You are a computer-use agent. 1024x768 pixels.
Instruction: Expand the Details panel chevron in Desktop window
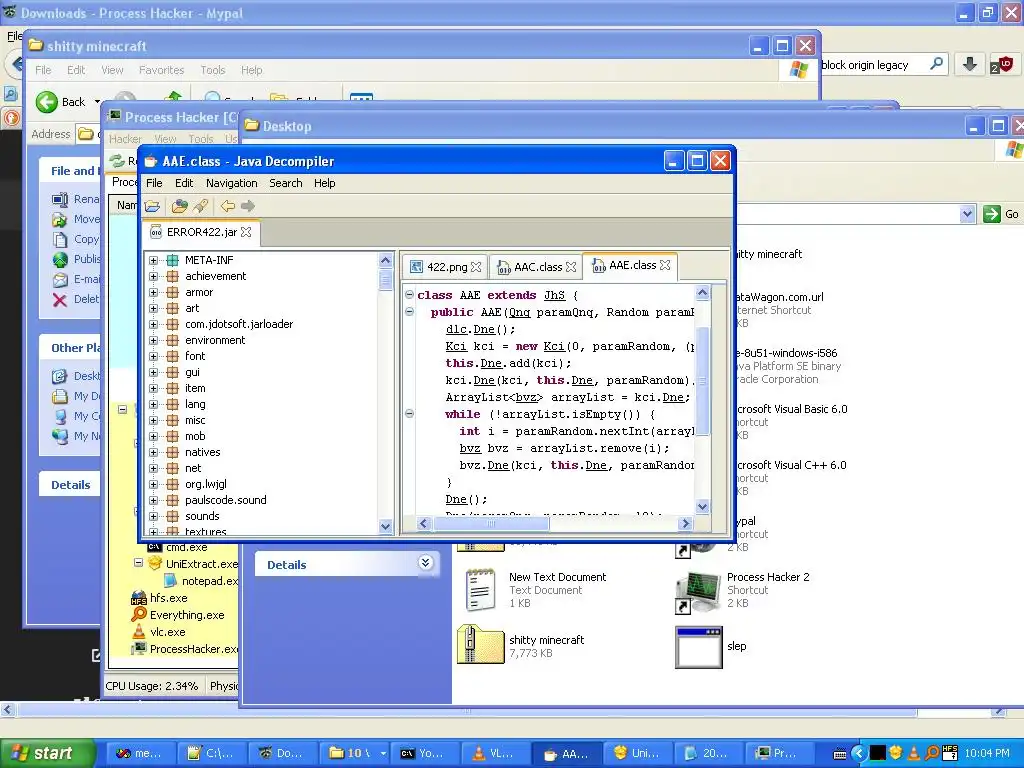[425, 562]
